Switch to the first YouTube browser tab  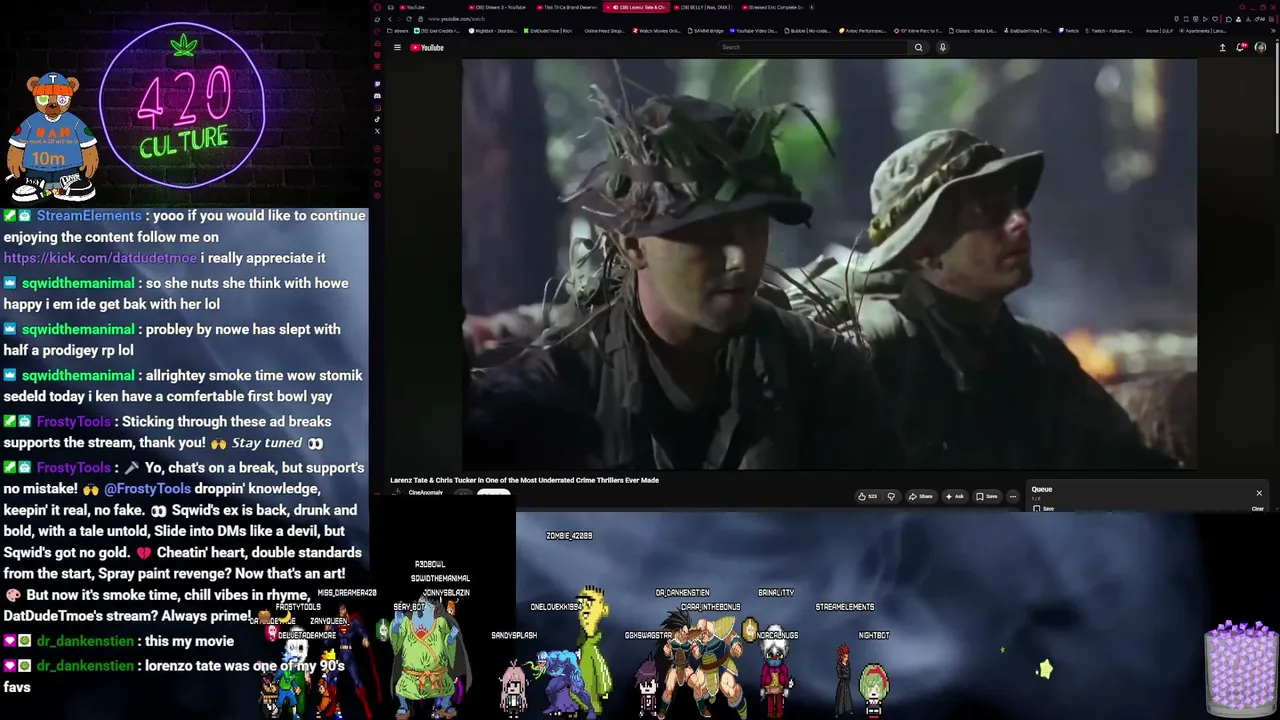click(x=414, y=7)
